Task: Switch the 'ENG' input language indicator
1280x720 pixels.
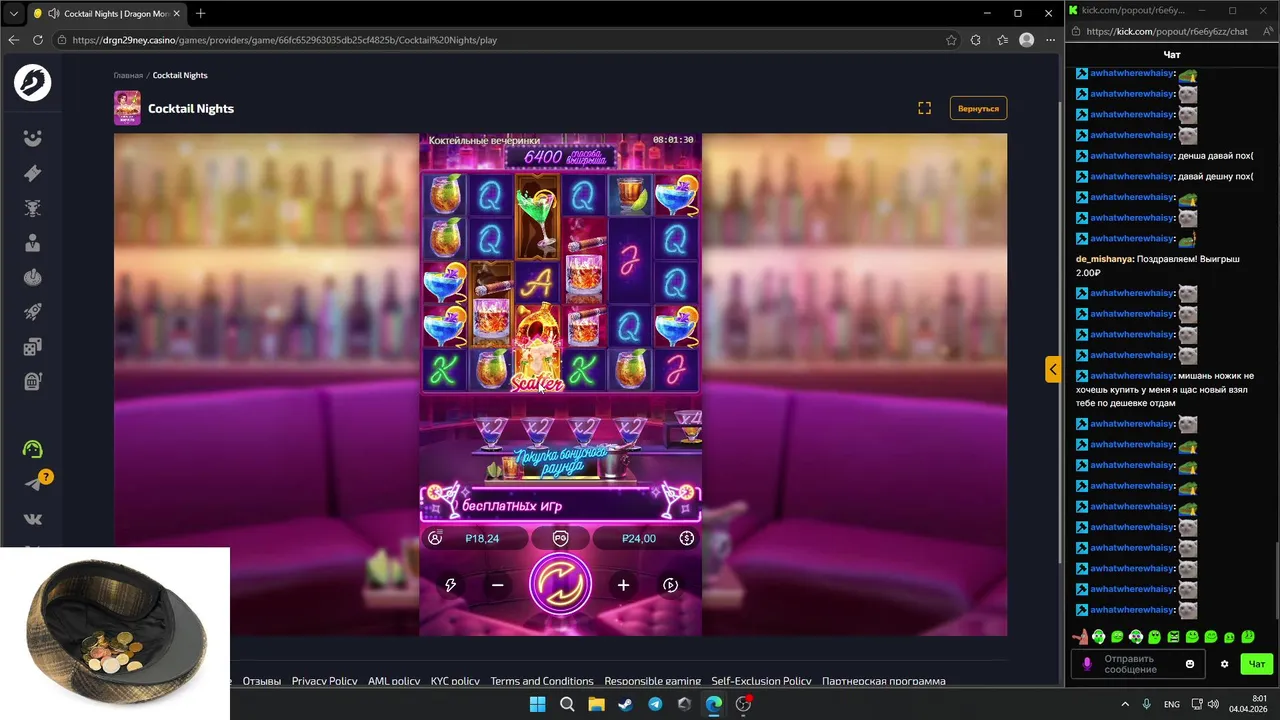Action: tap(1171, 704)
